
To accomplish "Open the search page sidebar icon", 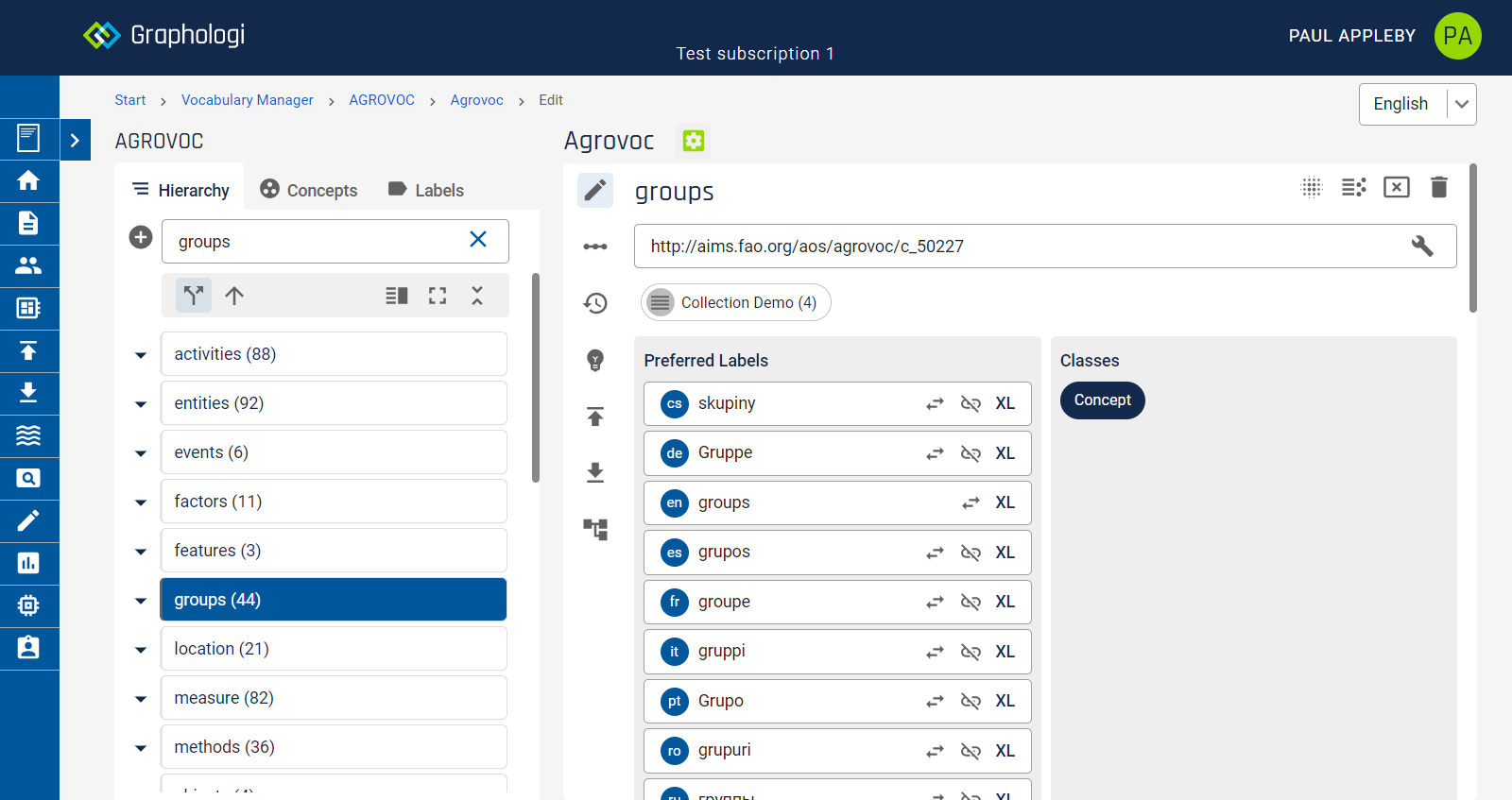I will tap(28, 478).
